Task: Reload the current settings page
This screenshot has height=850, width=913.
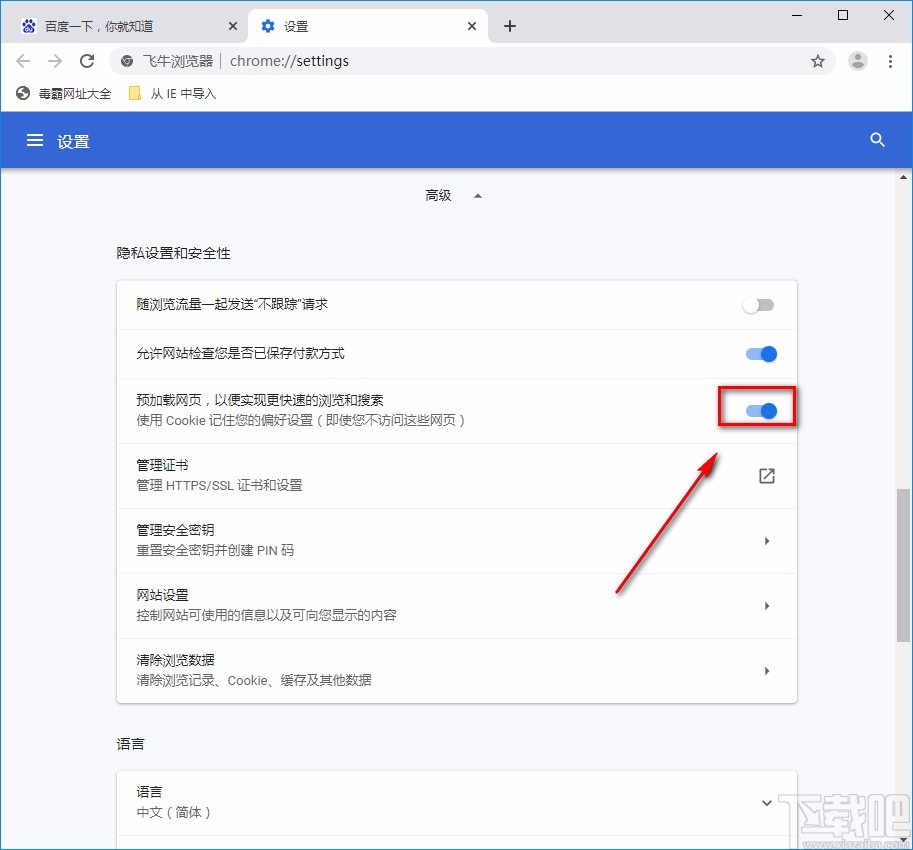Action: pyautogui.click(x=87, y=60)
